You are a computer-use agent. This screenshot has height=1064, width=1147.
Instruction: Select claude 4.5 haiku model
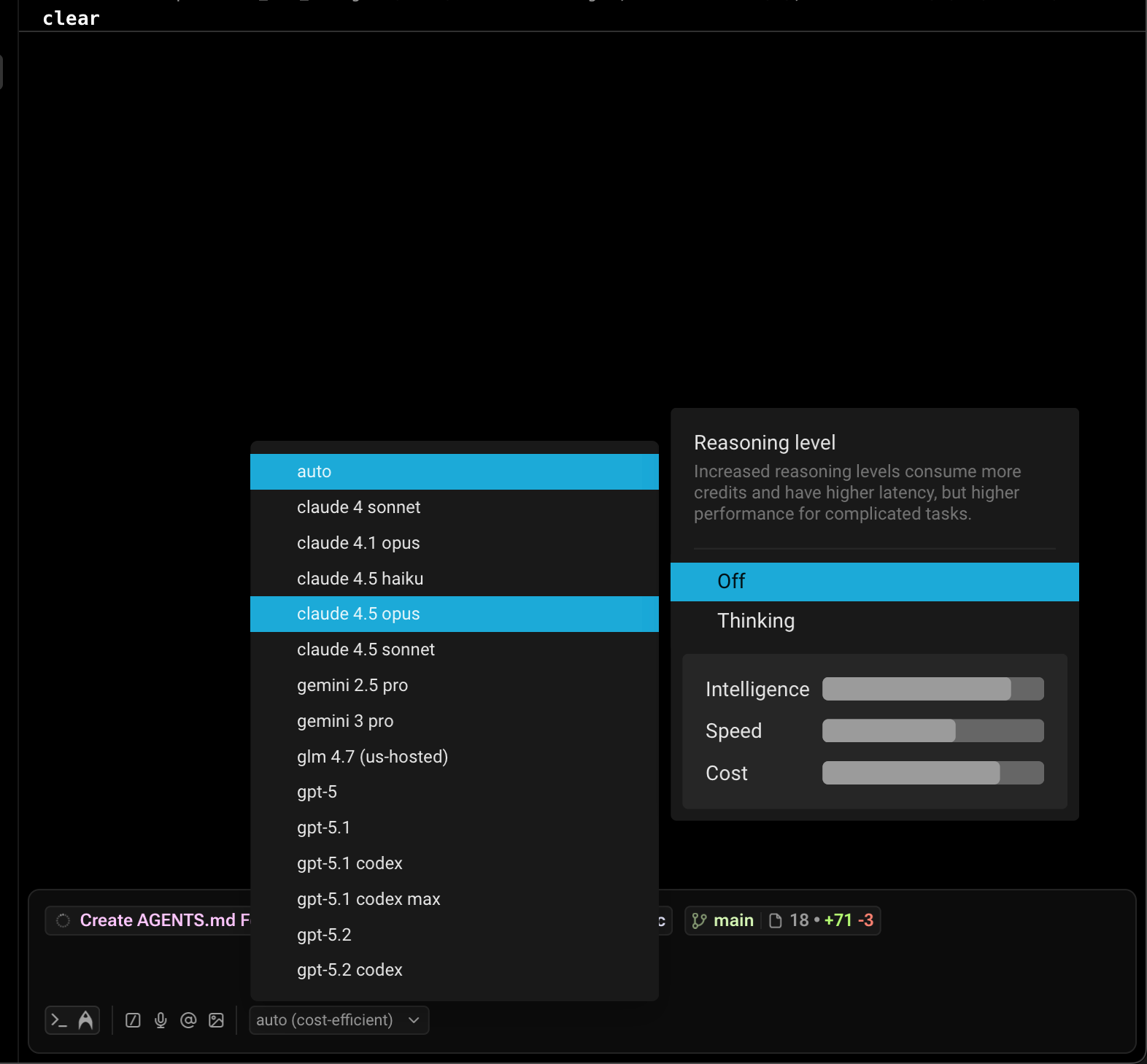(455, 579)
